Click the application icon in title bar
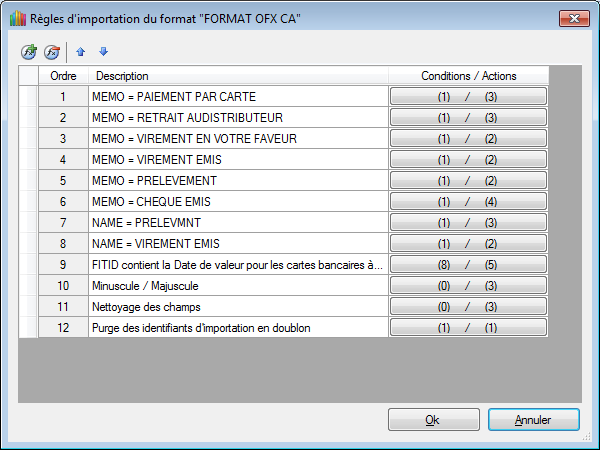 click(18, 19)
